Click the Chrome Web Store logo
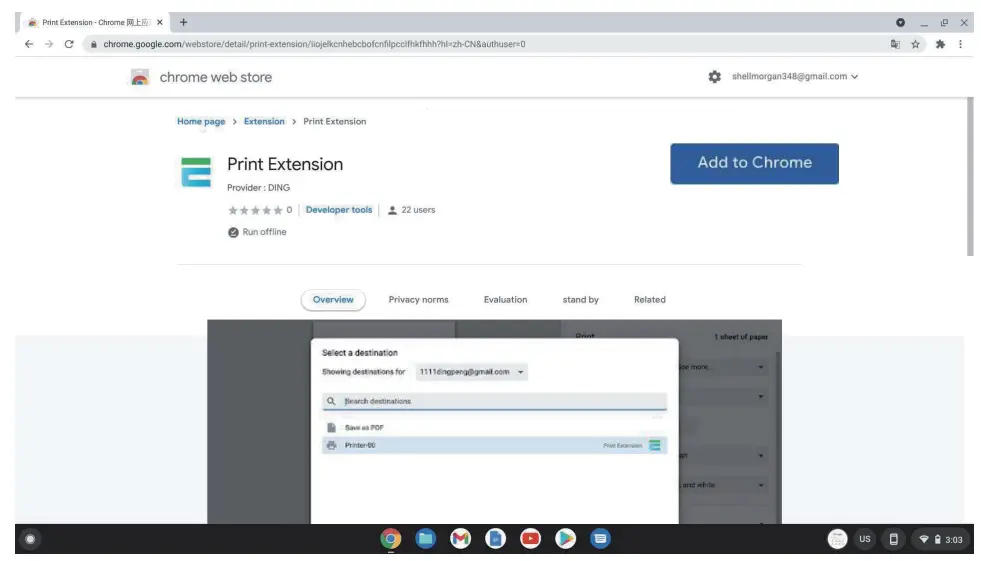 pos(140,77)
